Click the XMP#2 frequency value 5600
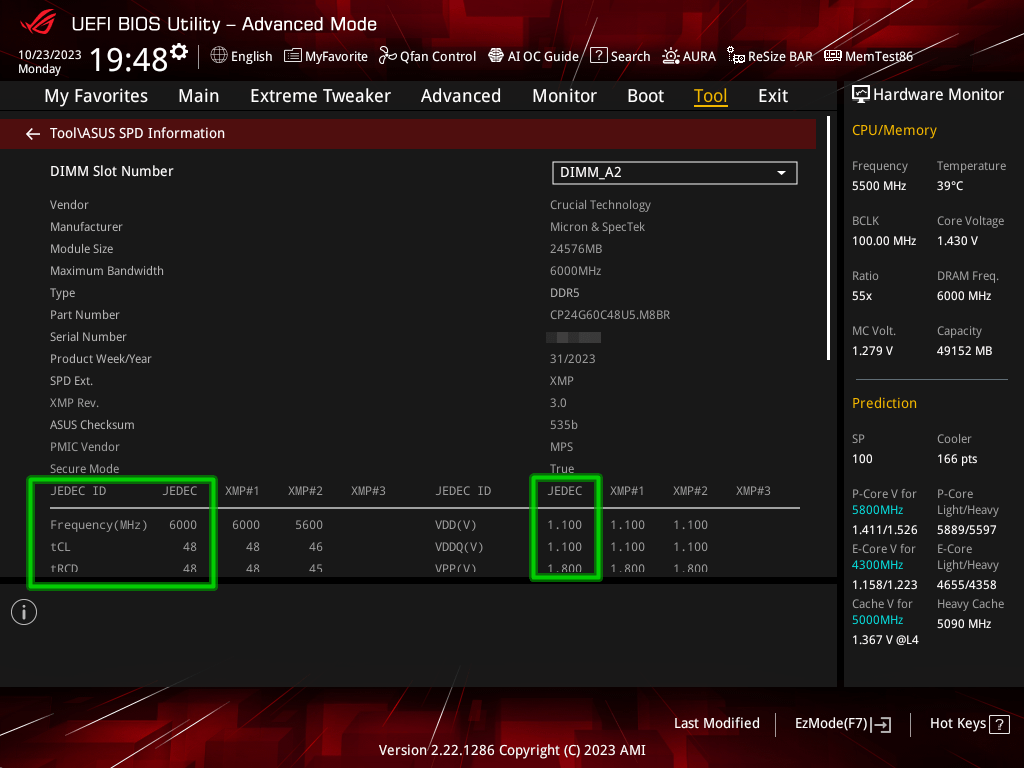The width and height of the screenshot is (1024, 768). point(309,525)
